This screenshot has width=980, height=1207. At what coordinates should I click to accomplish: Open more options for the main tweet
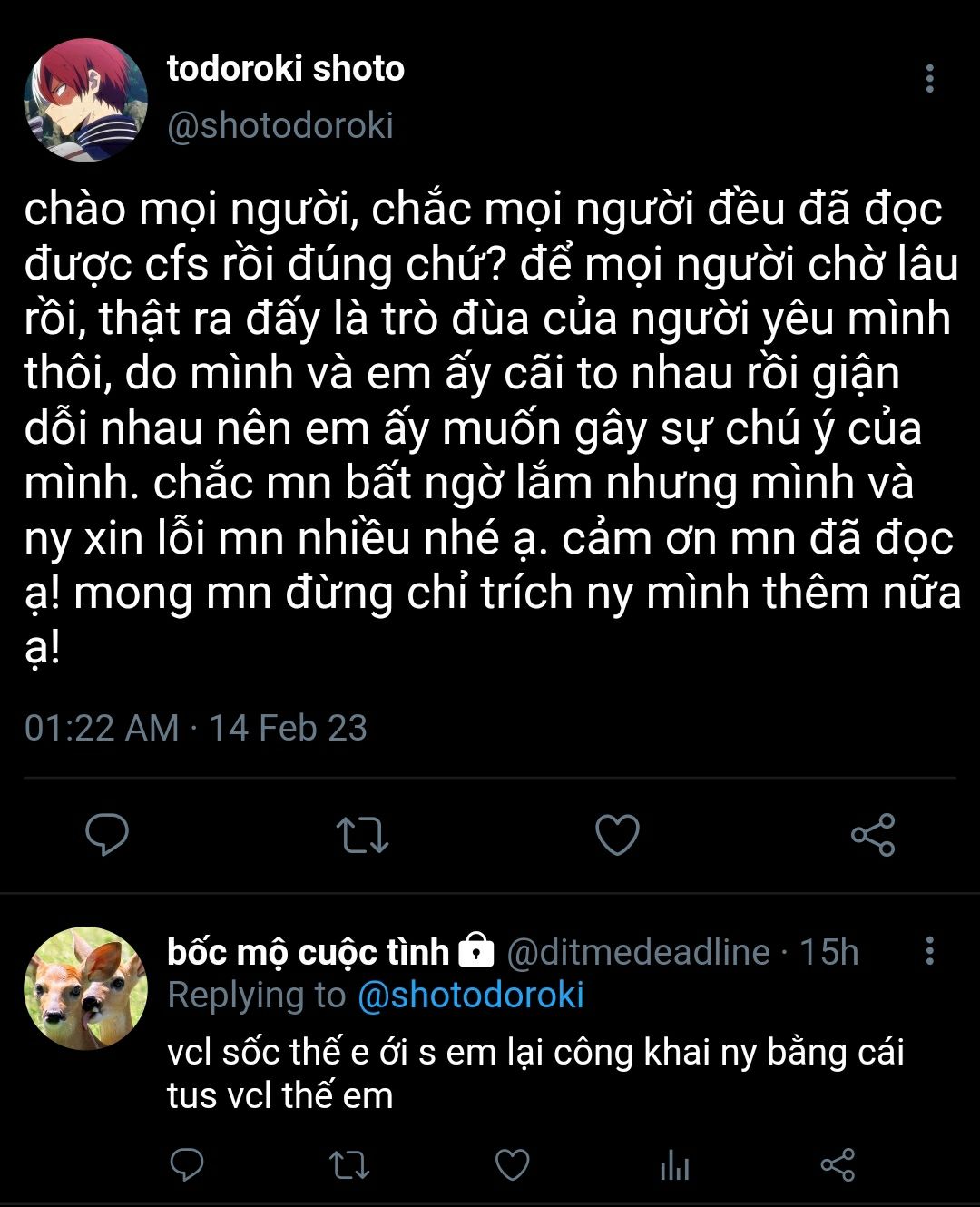pos(929,79)
